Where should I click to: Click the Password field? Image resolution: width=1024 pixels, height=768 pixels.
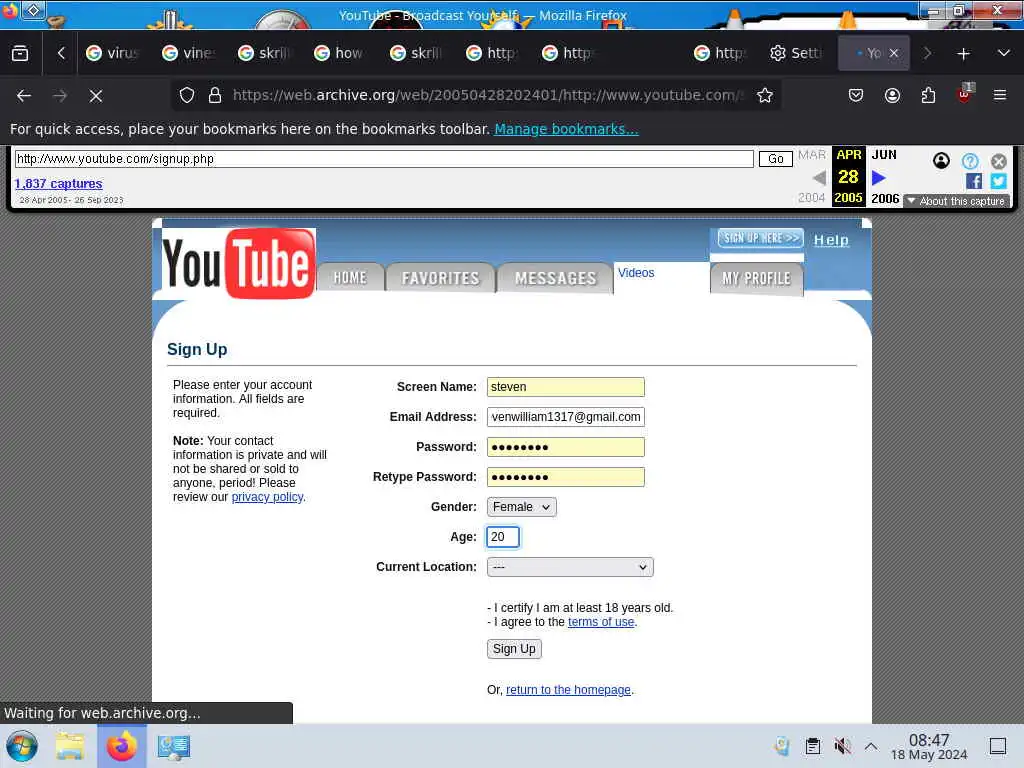pos(566,447)
